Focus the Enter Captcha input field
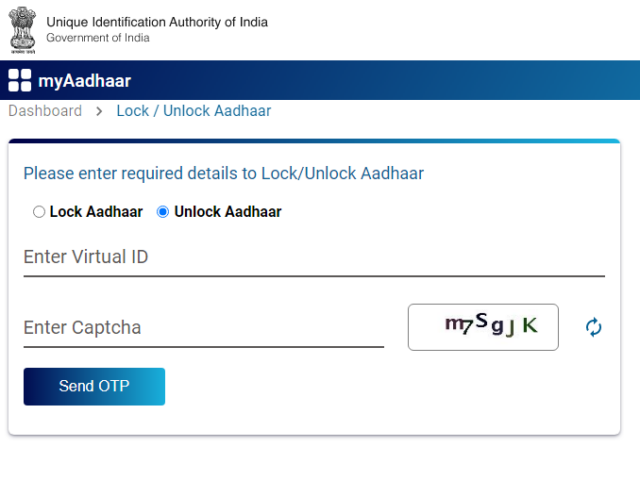Screen dimensions: 640x480 click(204, 329)
